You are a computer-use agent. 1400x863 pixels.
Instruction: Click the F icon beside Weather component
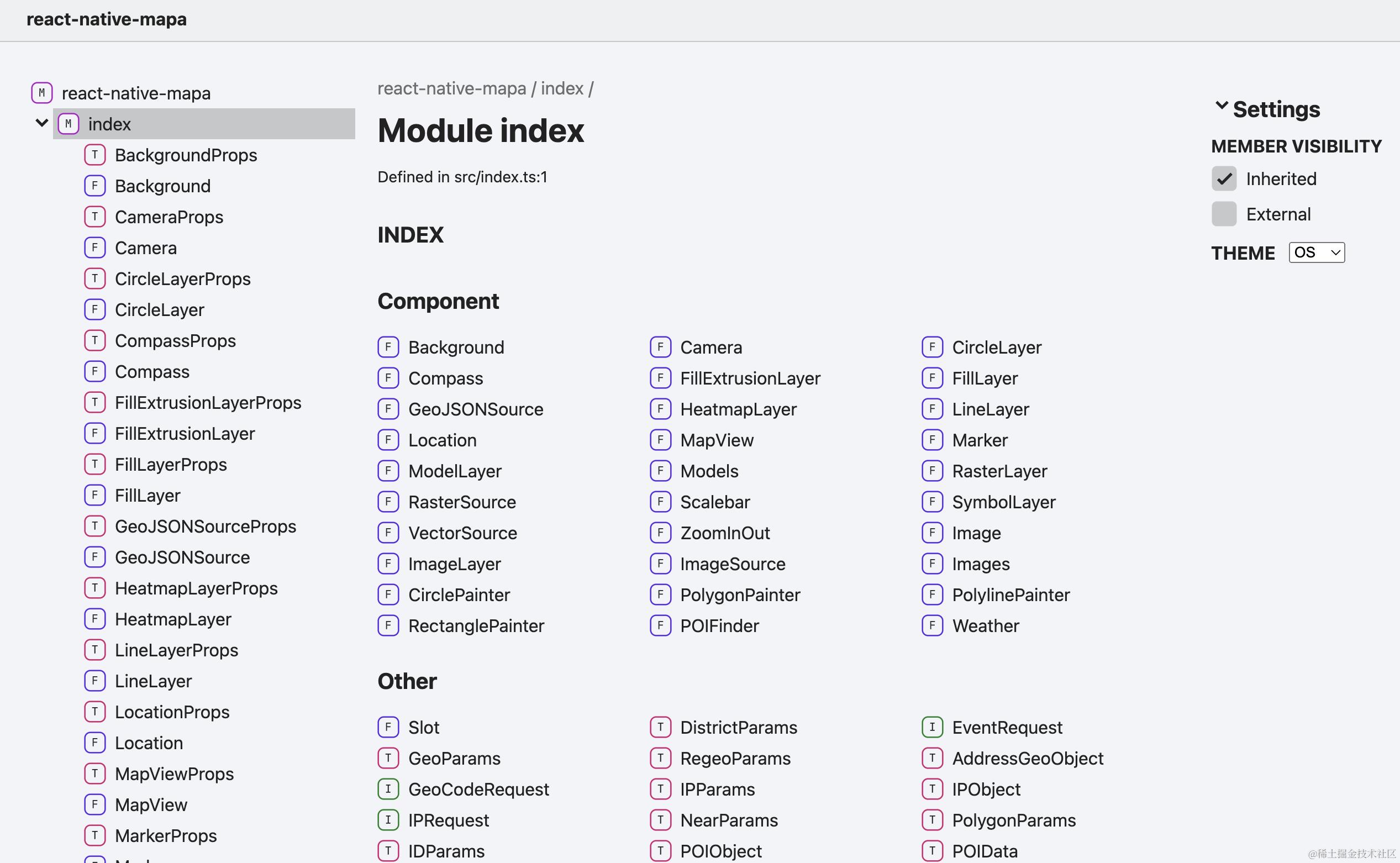932,625
